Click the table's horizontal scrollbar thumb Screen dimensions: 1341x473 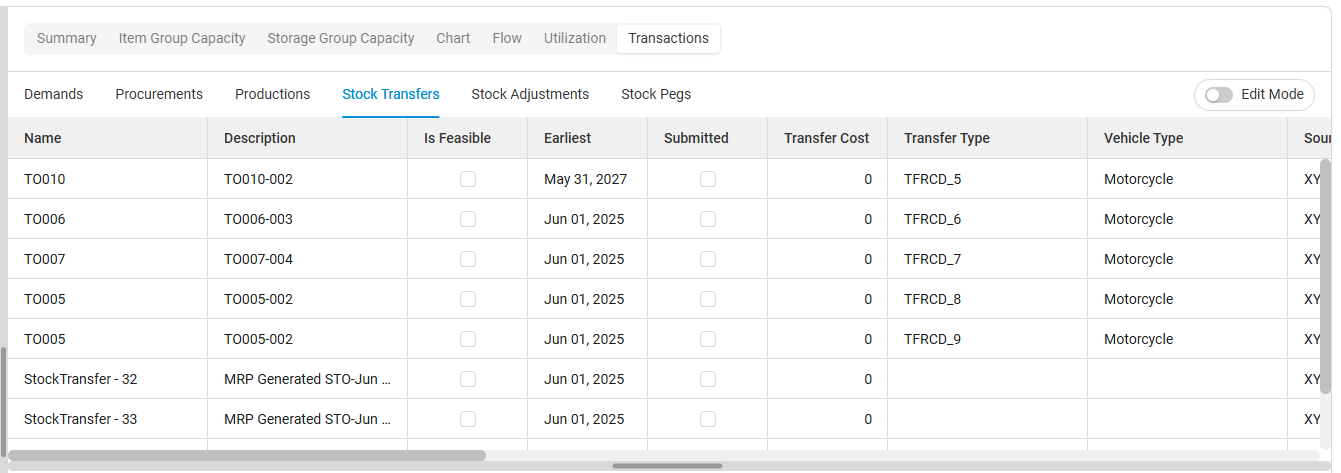point(246,455)
